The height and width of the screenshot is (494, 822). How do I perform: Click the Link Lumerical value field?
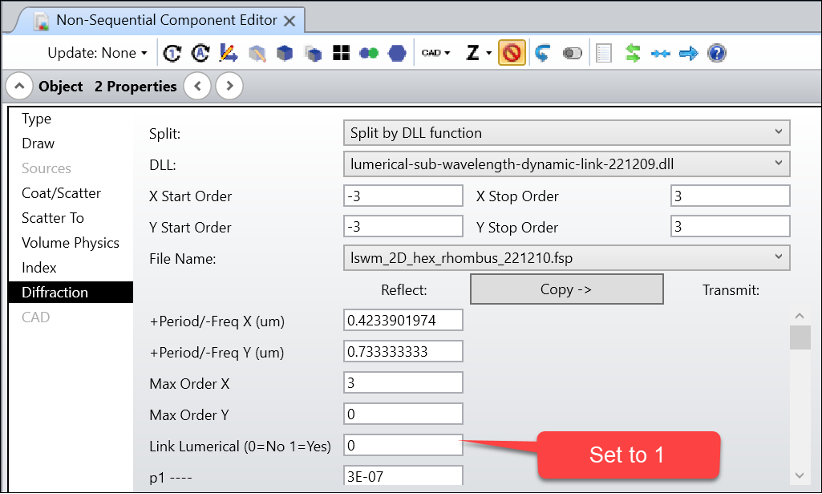click(403, 445)
